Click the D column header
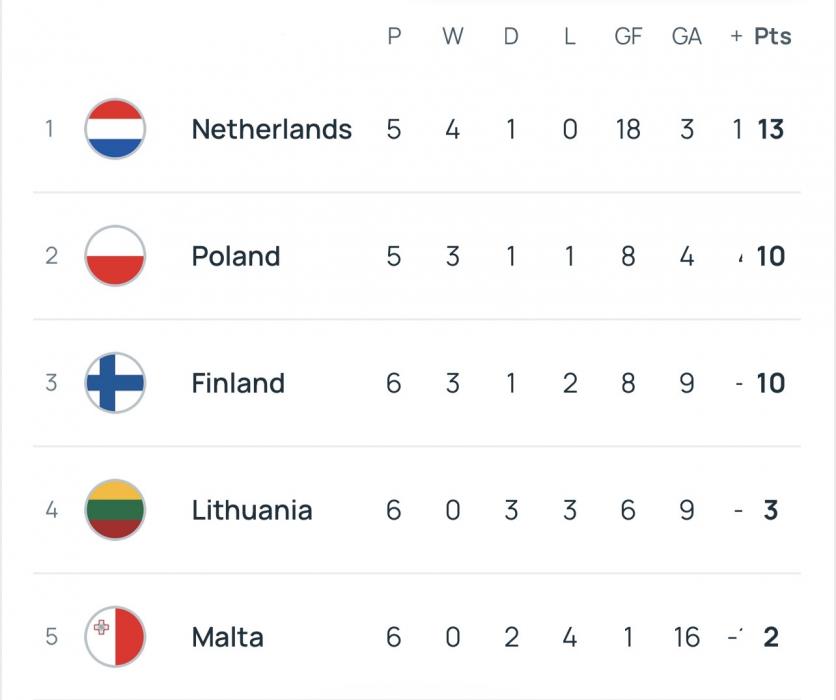Viewport: 836px width, 700px height. [x=511, y=37]
